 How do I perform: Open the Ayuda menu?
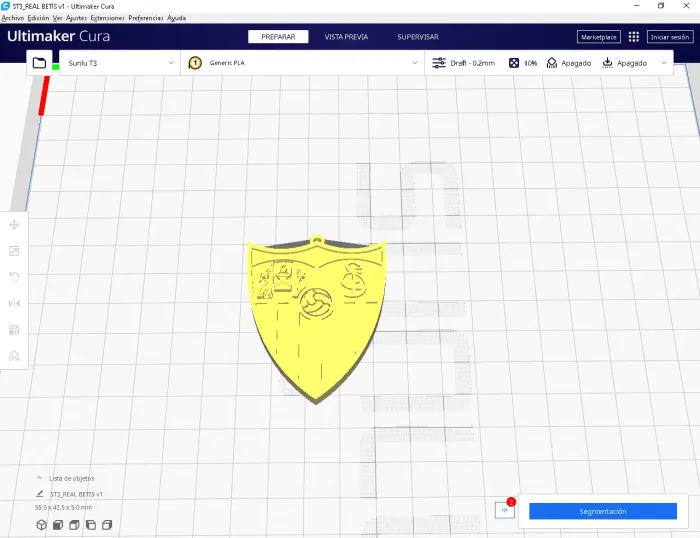click(x=176, y=18)
